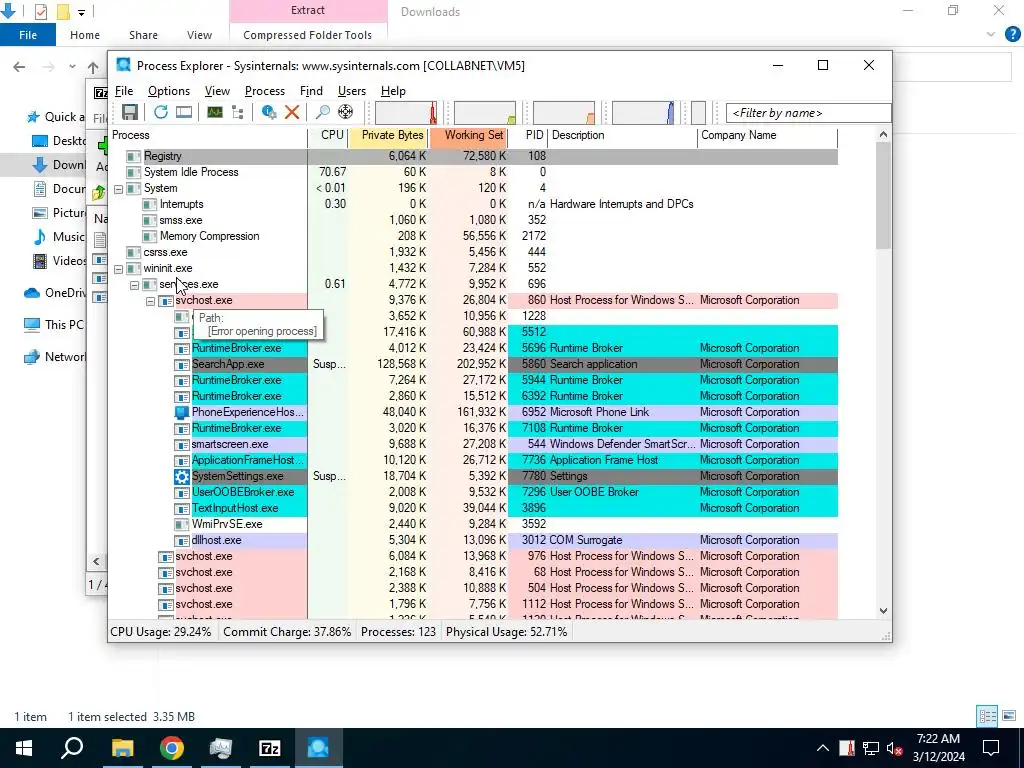Sort by Private Bytes column header

[388, 135]
